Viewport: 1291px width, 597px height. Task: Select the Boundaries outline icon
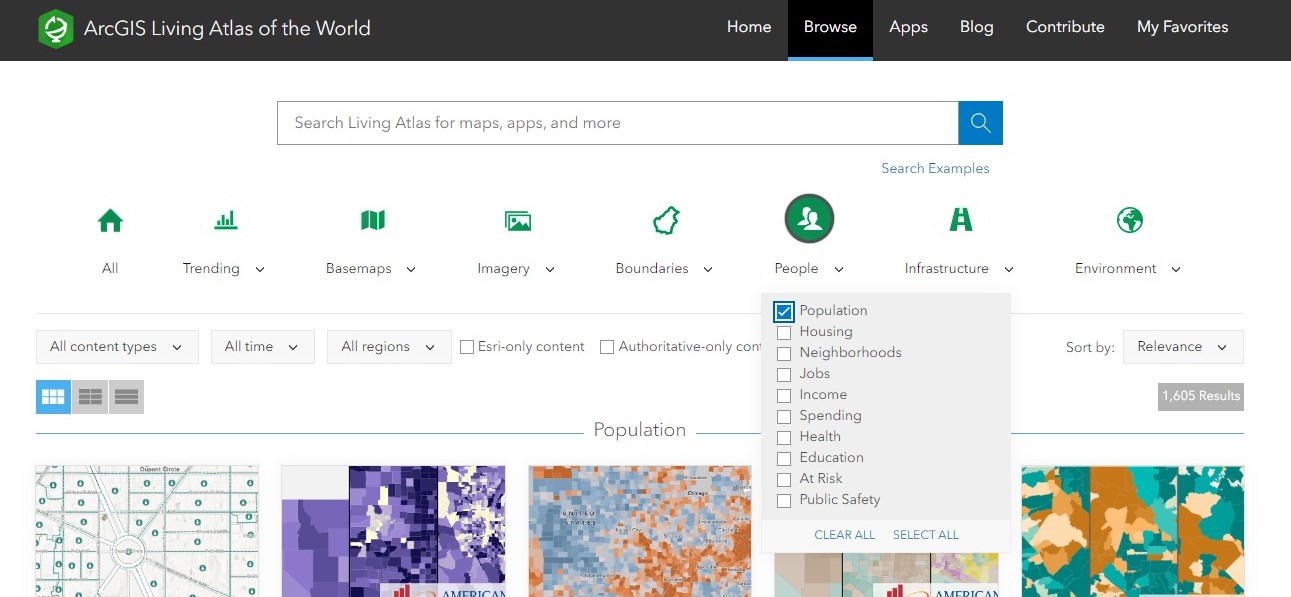point(666,221)
